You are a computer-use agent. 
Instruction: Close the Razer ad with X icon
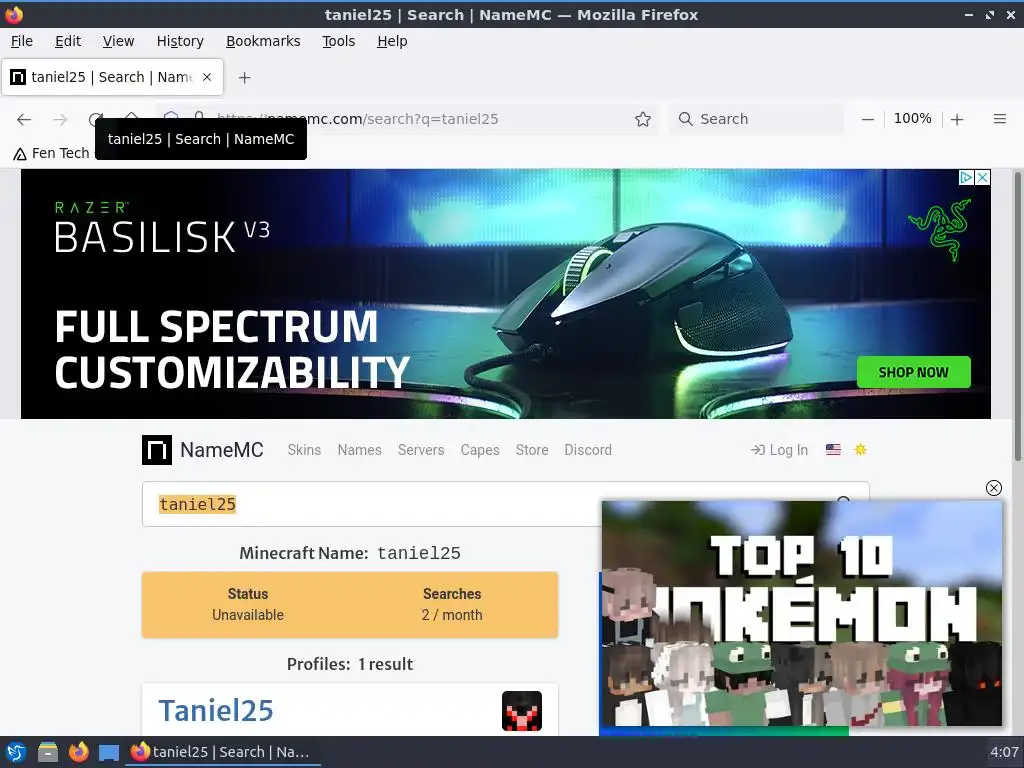982,177
